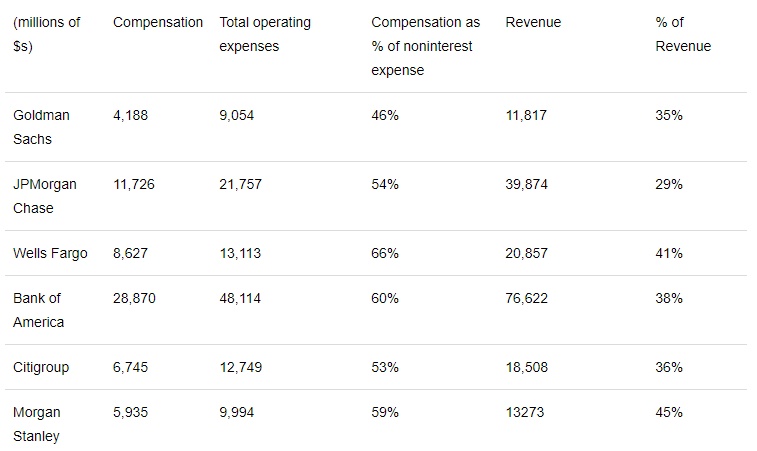Click Morgan Stanley revenue value 13273
The height and width of the screenshot is (451, 757).
(x=525, y=412)
